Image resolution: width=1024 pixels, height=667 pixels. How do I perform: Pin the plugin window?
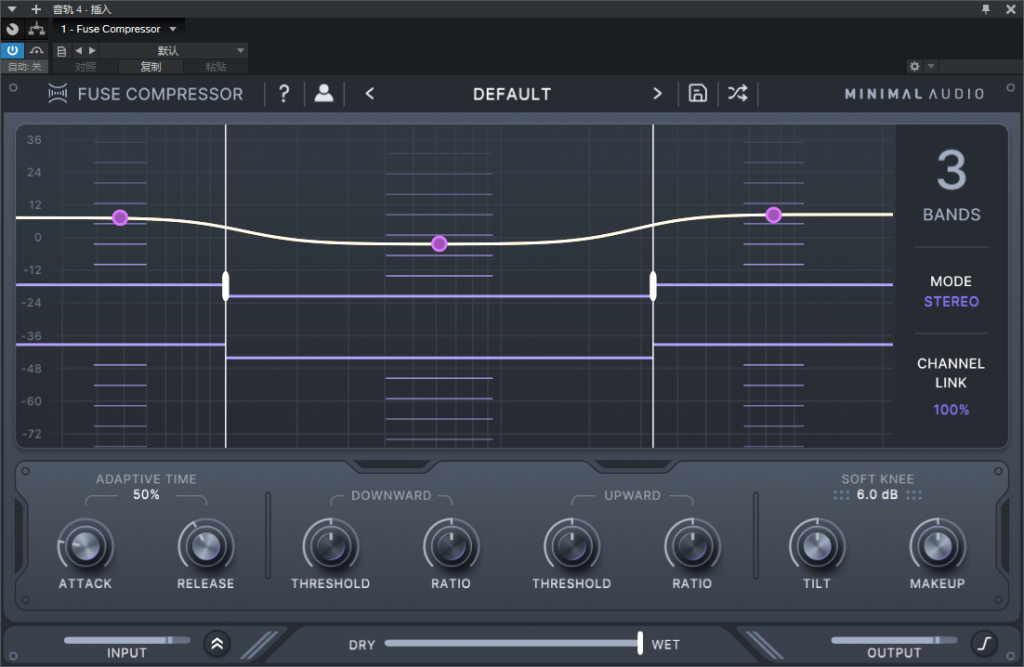click(x=986, y=9)
